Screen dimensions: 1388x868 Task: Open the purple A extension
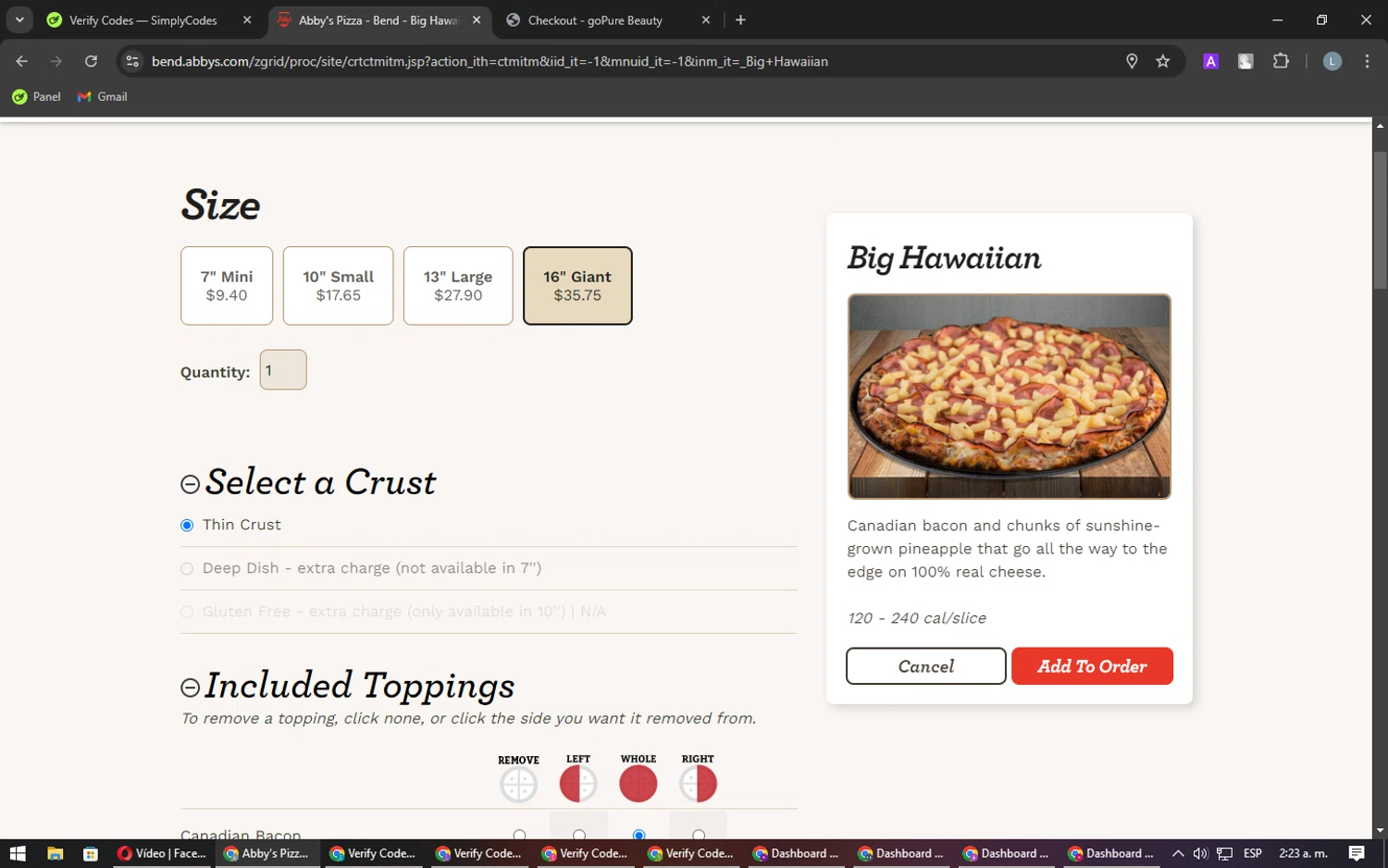(x=1210, y=61)
